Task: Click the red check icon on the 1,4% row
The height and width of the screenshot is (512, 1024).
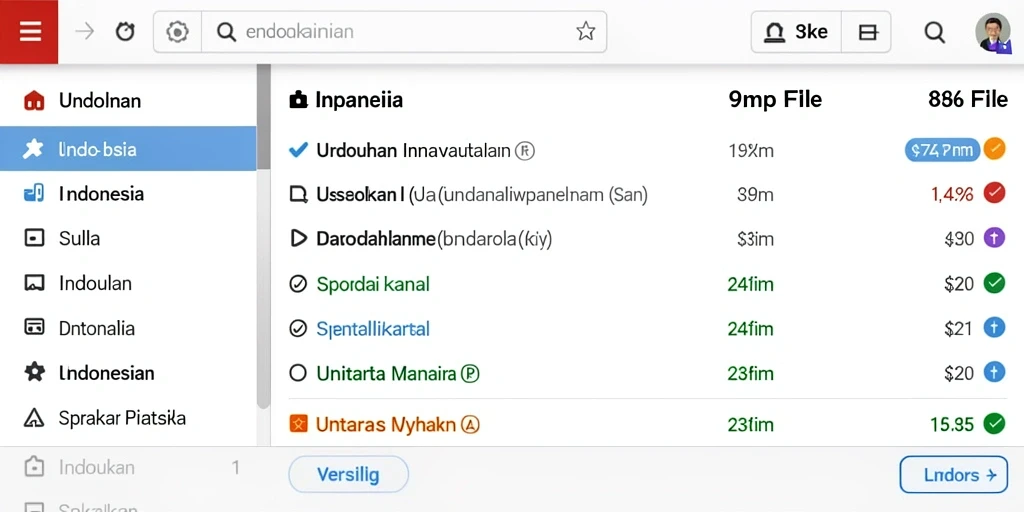Action: (994, 193)
